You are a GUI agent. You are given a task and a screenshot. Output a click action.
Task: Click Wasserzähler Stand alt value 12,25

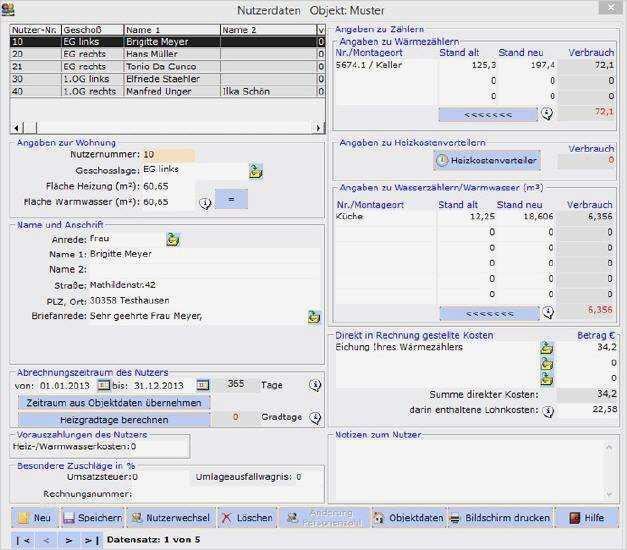[x=466, y=216]
